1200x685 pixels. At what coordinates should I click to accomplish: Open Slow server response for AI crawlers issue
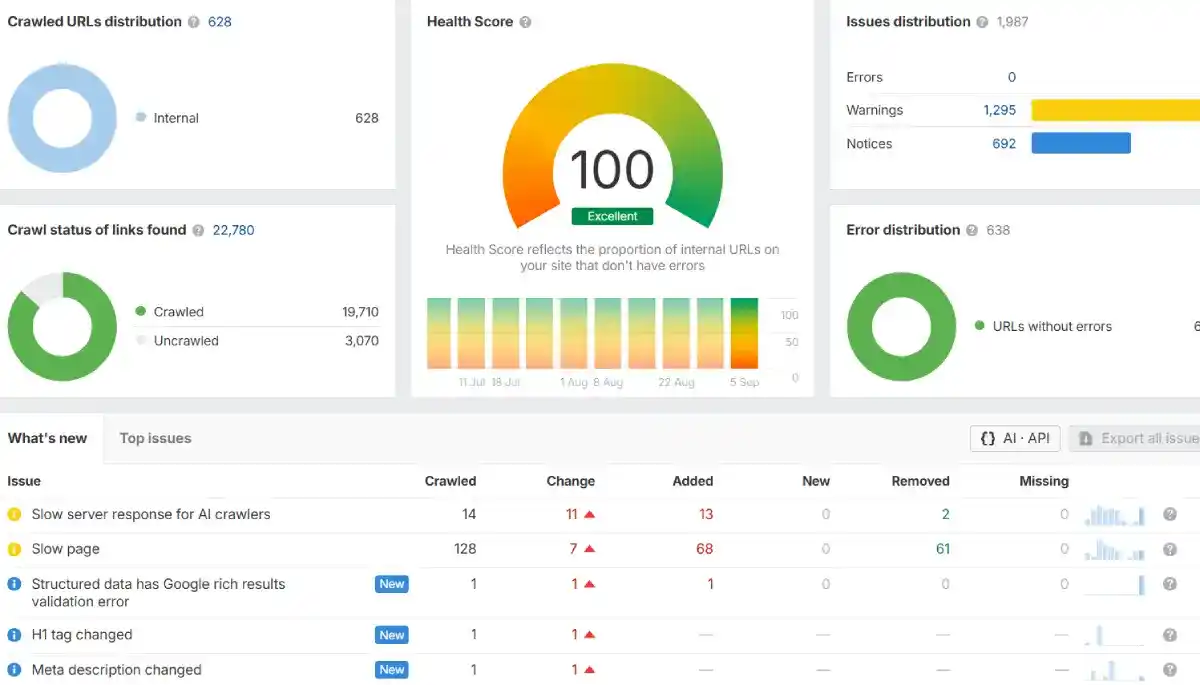(151, 515)
